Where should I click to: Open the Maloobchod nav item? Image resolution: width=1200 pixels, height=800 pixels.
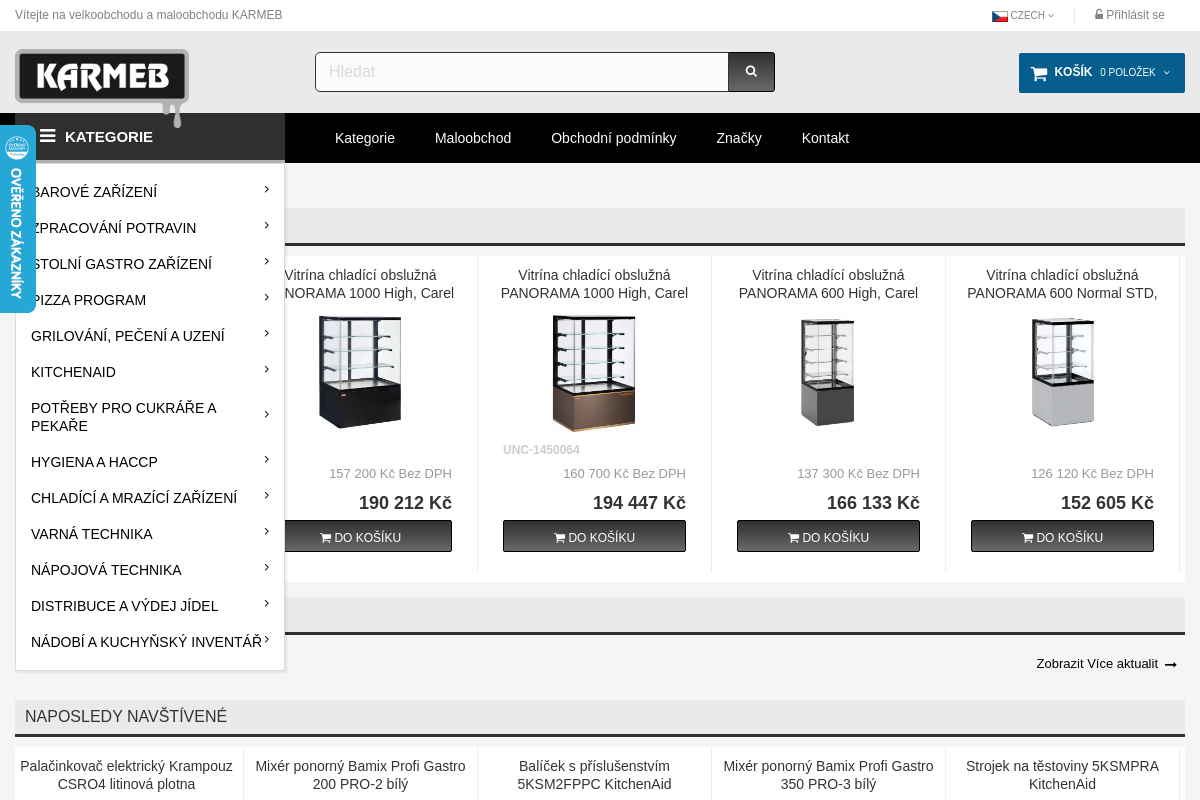pos(473,138)
